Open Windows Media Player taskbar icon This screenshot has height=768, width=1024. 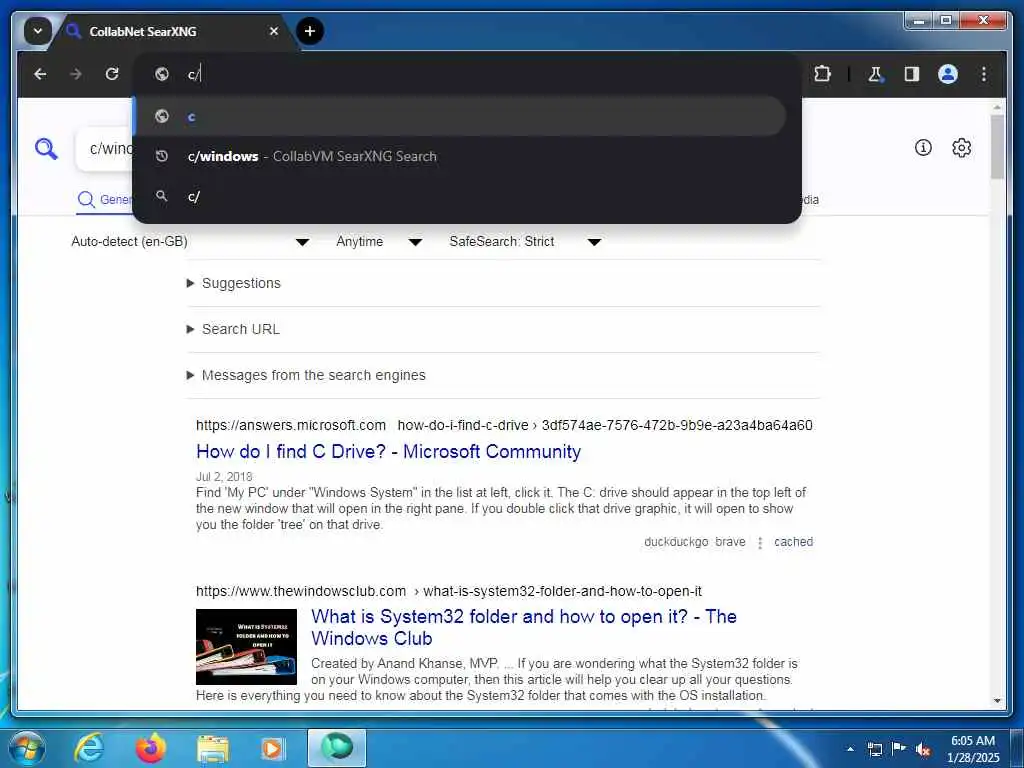point(273,748)
